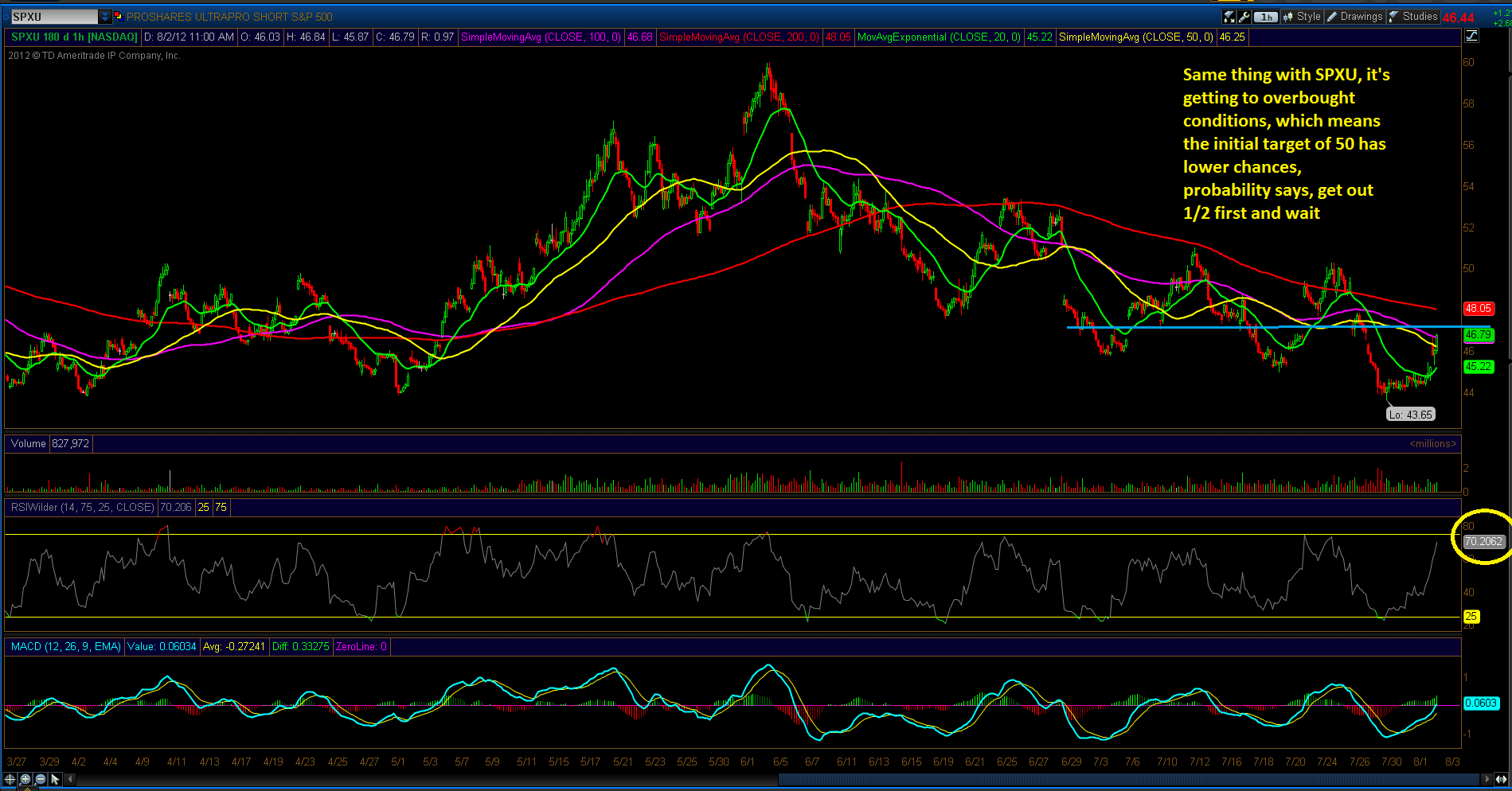Click the MACD (12, 26, 9, EMA) label
1512x791 pixels.
coord(66,646)
